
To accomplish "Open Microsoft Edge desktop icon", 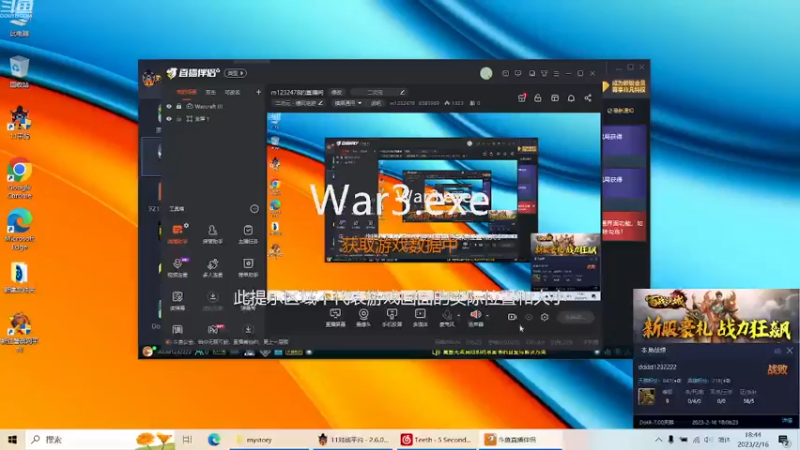I will (x=19, y=229).
